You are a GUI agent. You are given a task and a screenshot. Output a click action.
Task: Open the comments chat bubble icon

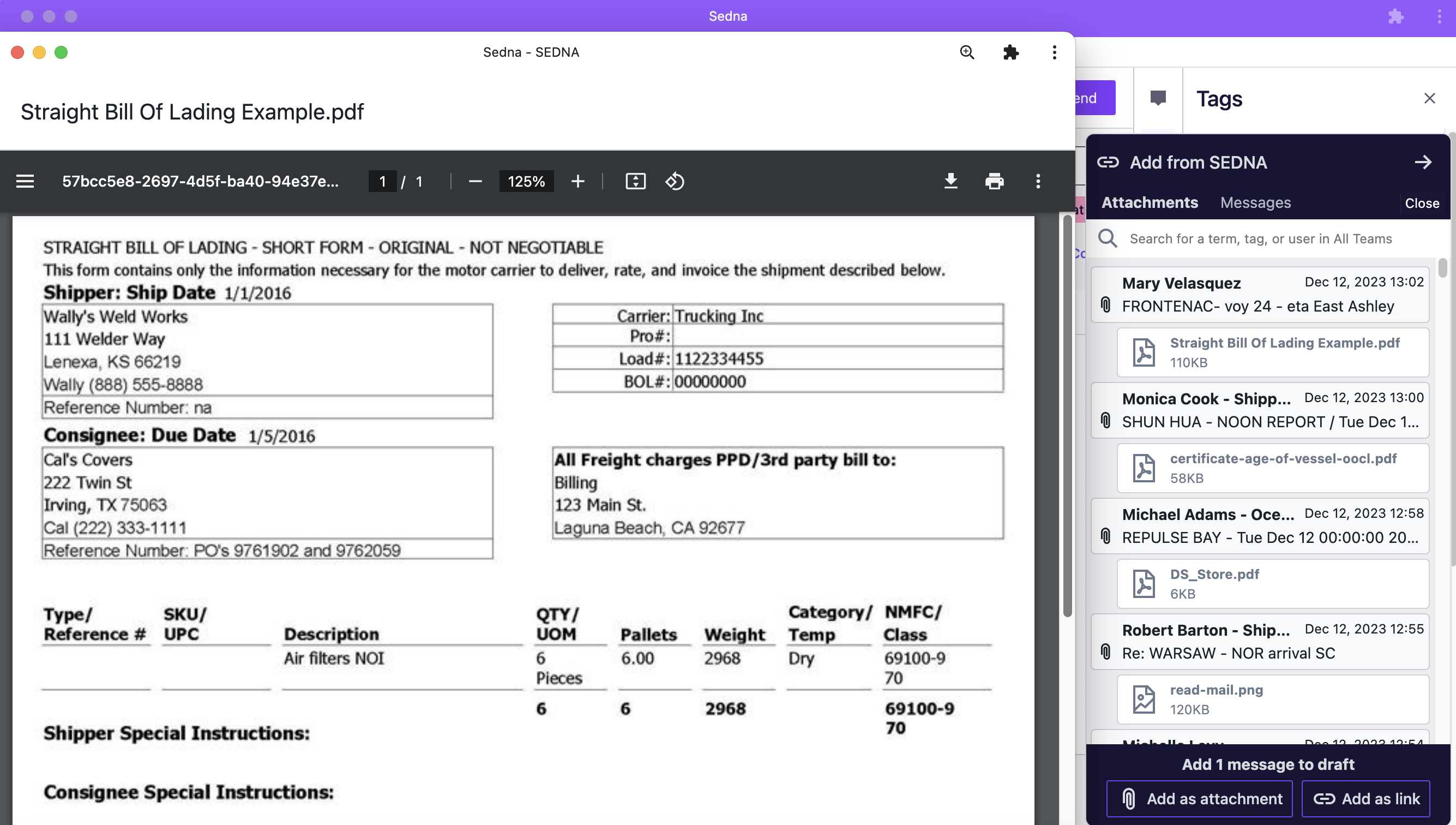point(1158,98)
